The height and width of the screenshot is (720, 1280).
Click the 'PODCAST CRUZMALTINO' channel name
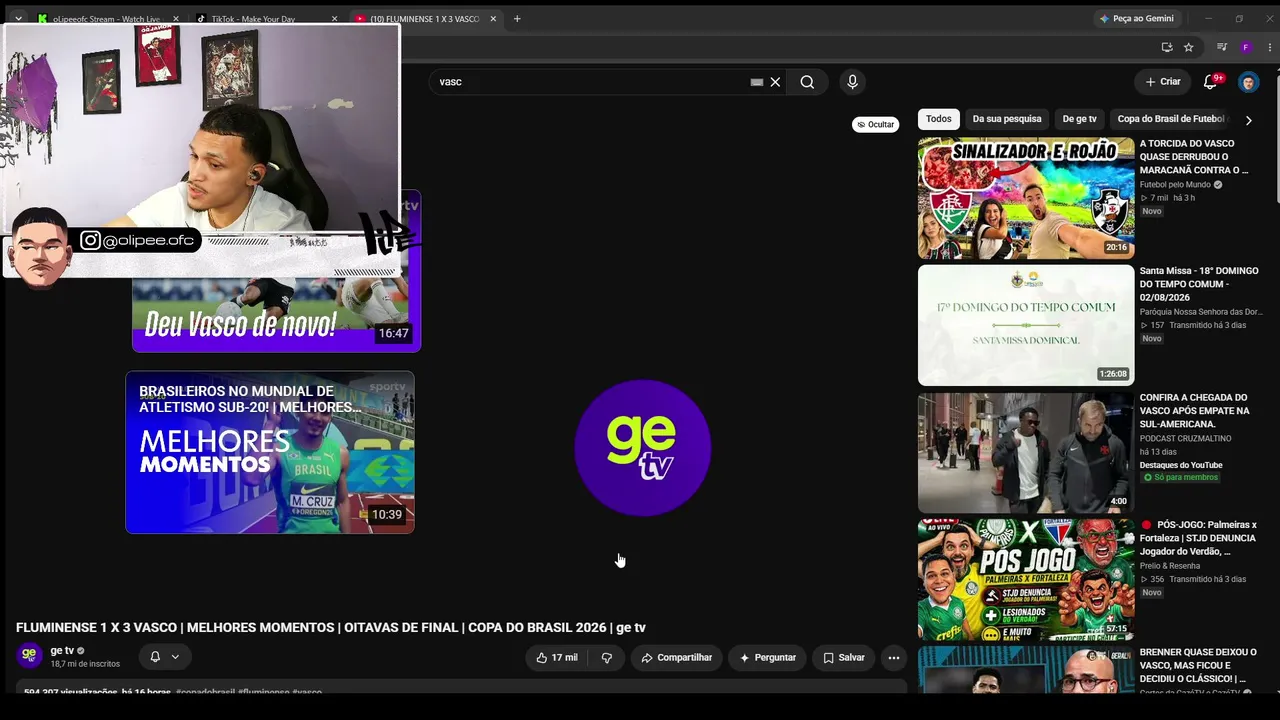tap(1186, 439)
